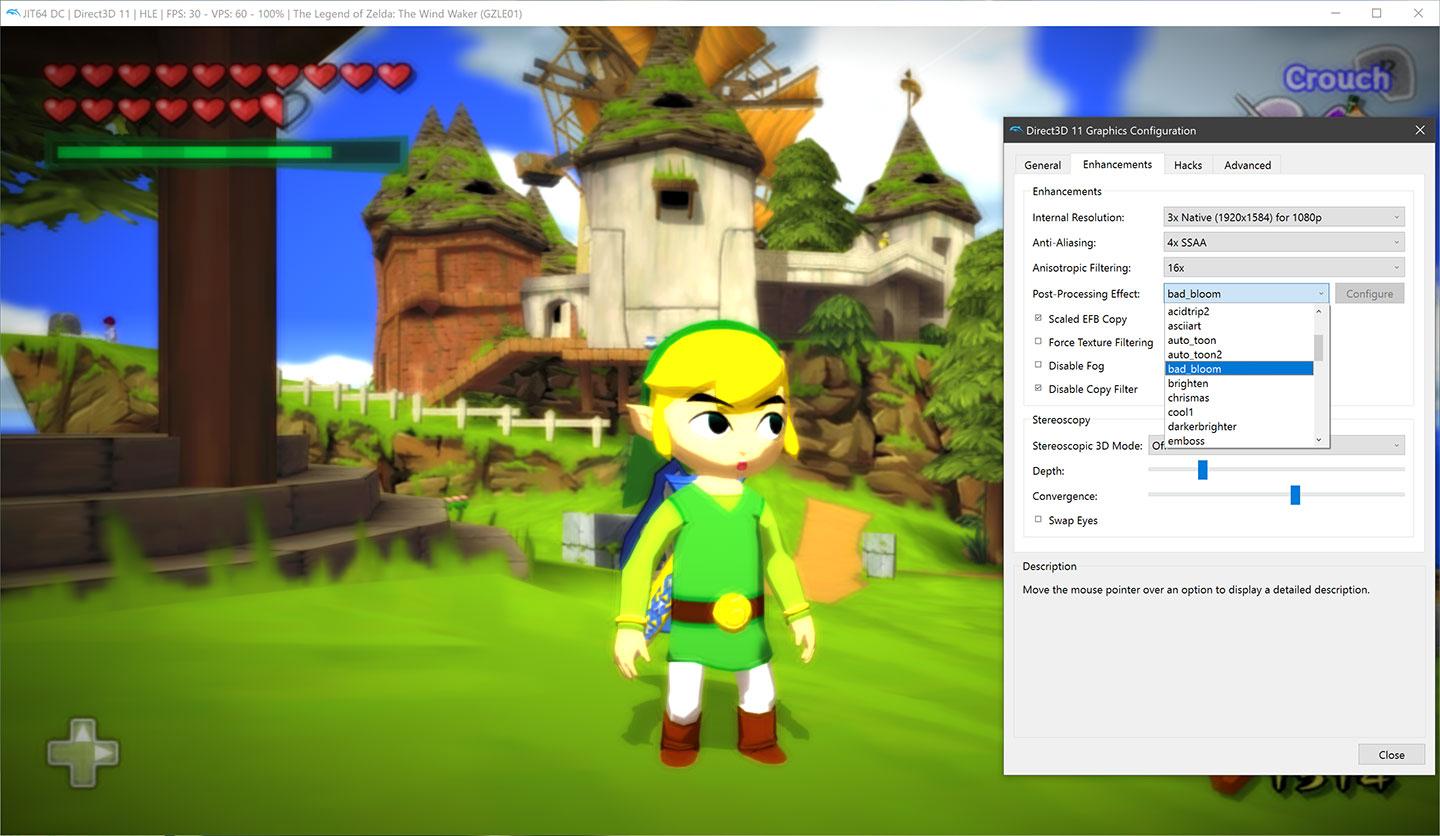Expand the Anti-Aliasing dropdown showing 4x SSAA
The width and height of the screenshot is (1440, 836).
[x=1284, y=242]
